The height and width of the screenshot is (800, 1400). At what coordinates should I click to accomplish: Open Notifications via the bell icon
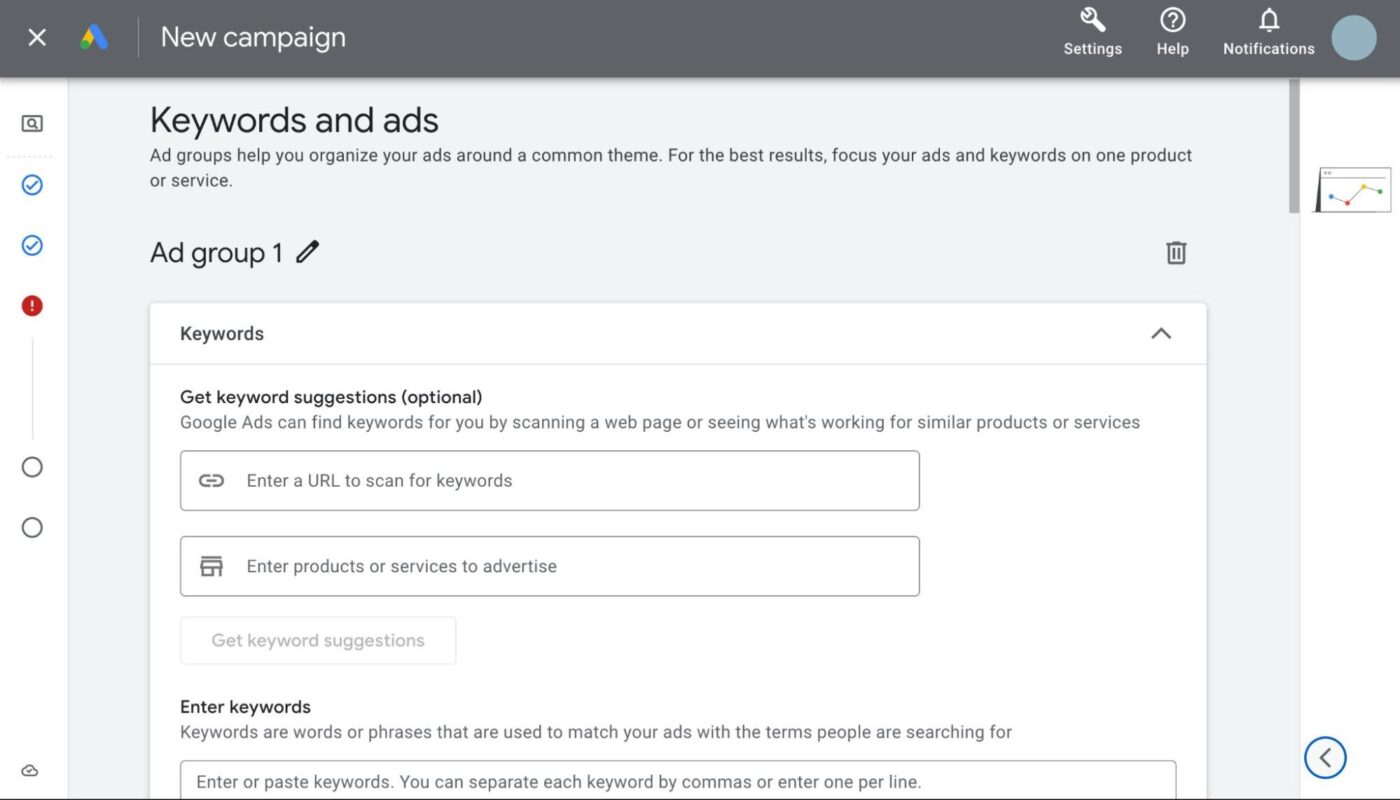tap(1268, 20)
